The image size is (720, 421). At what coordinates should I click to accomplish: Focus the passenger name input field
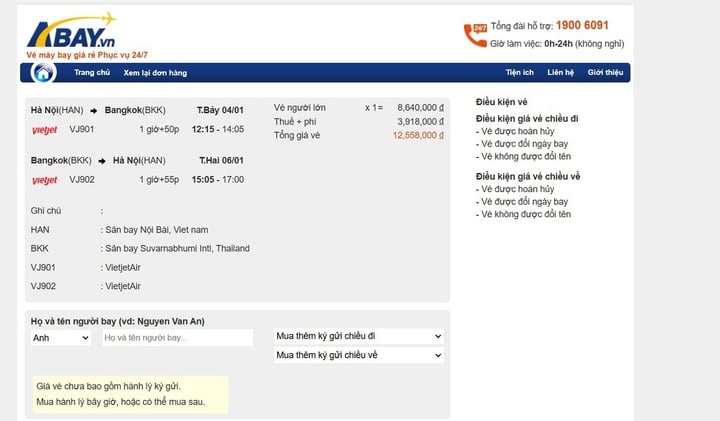(x=177, y=338)
